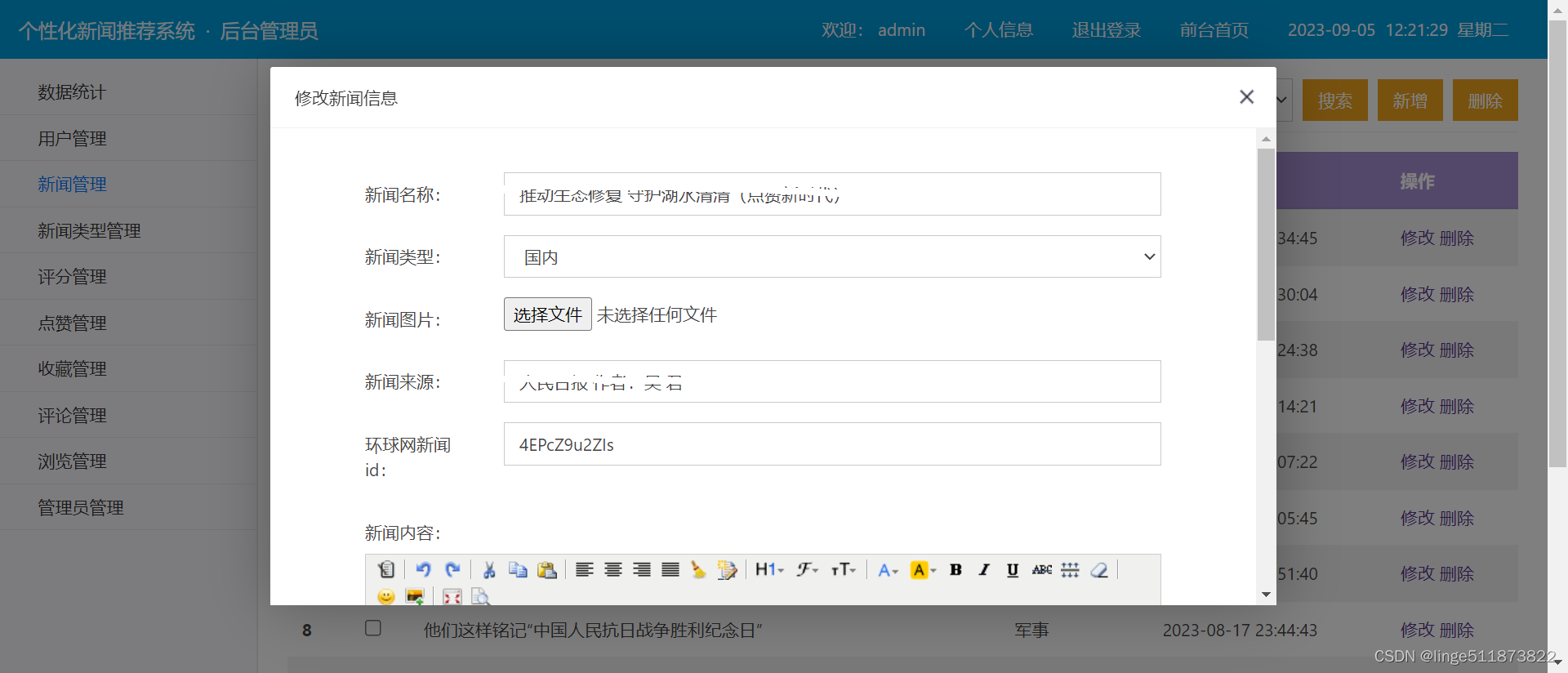Align the news content right
1568x673 pixels.
coord(642,569)
